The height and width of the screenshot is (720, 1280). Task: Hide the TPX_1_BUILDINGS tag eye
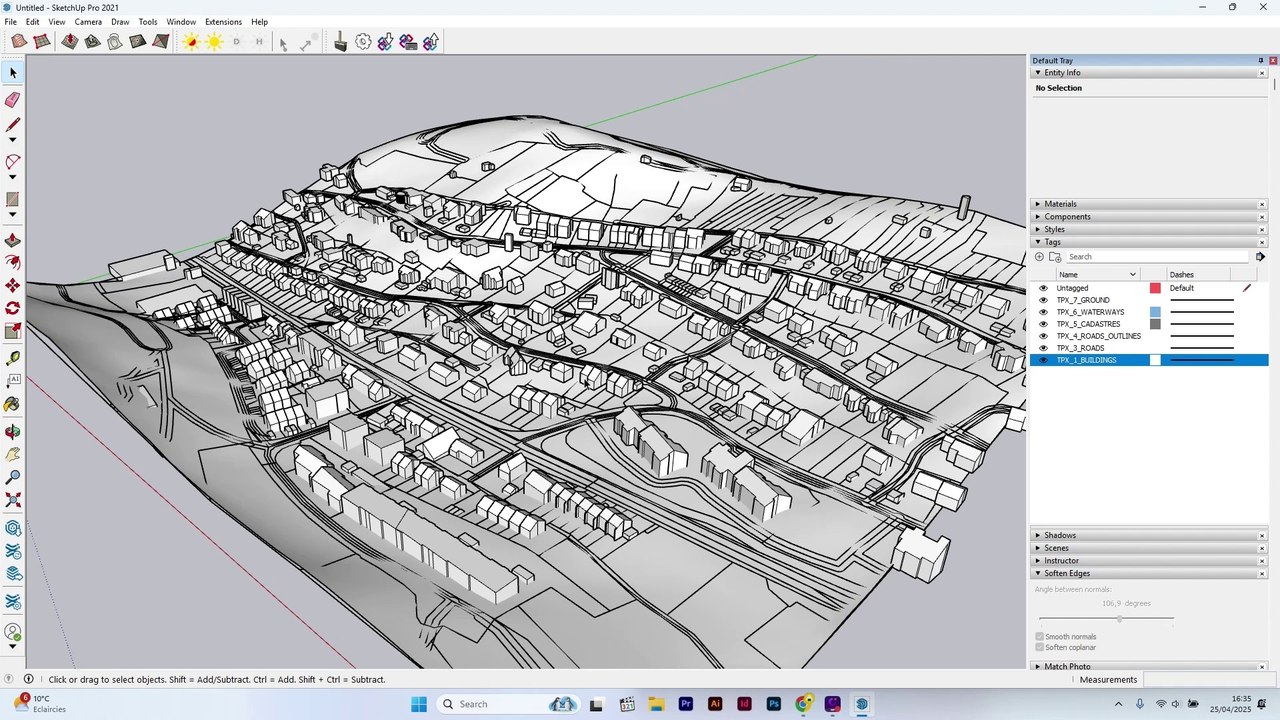[1043, 360]
